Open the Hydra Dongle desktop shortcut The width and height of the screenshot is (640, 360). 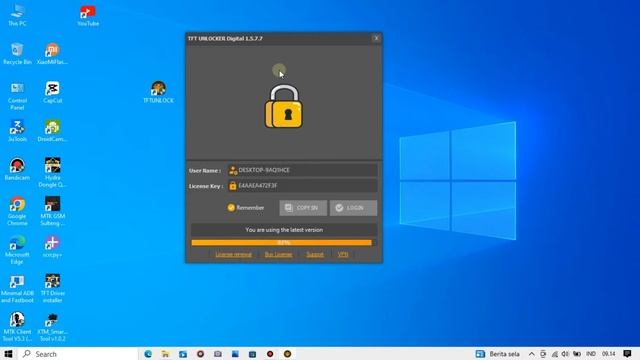coord(52,173)
